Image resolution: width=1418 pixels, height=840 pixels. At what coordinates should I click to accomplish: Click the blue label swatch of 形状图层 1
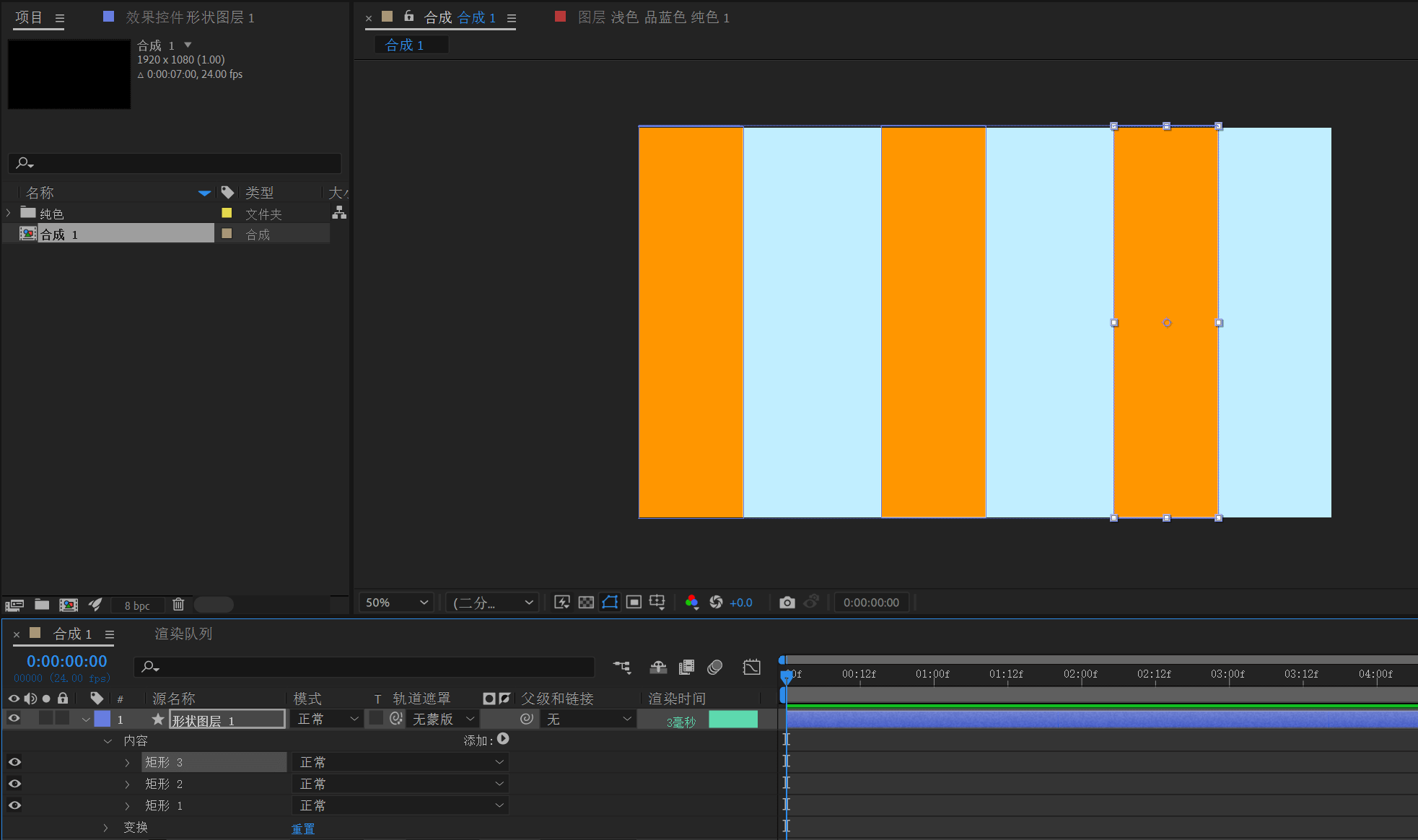tap(102, 718)
